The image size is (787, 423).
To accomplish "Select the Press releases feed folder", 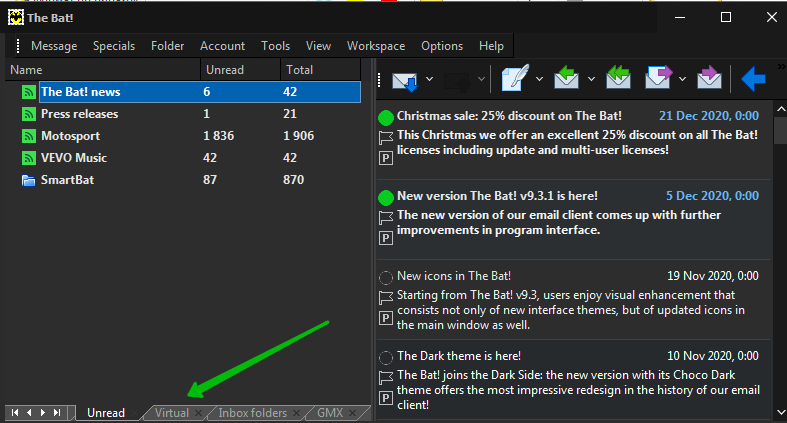I will coord(79,114).
